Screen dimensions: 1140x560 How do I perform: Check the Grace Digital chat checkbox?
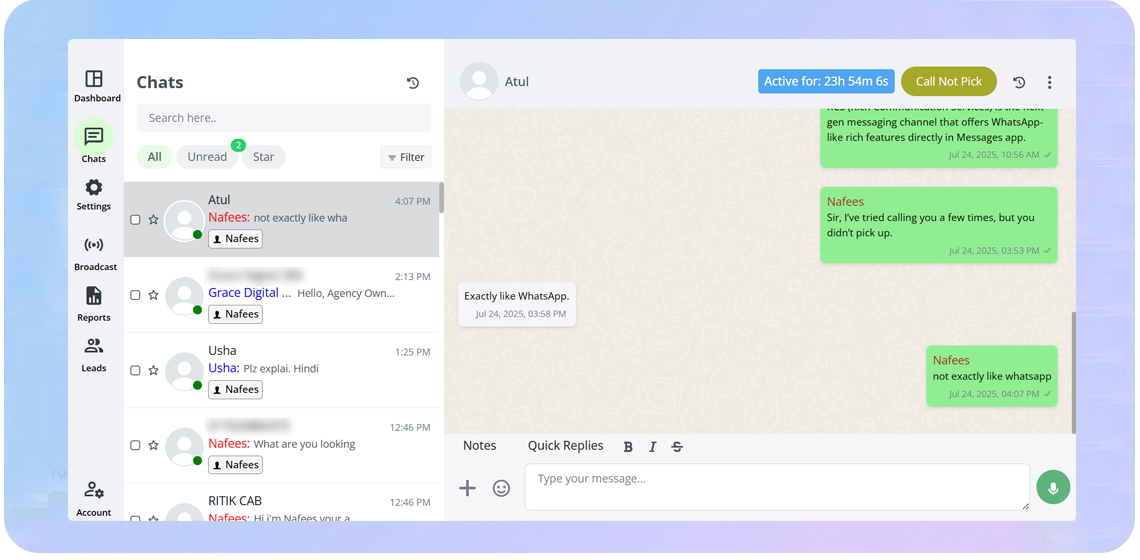click(x=135, y=295)
